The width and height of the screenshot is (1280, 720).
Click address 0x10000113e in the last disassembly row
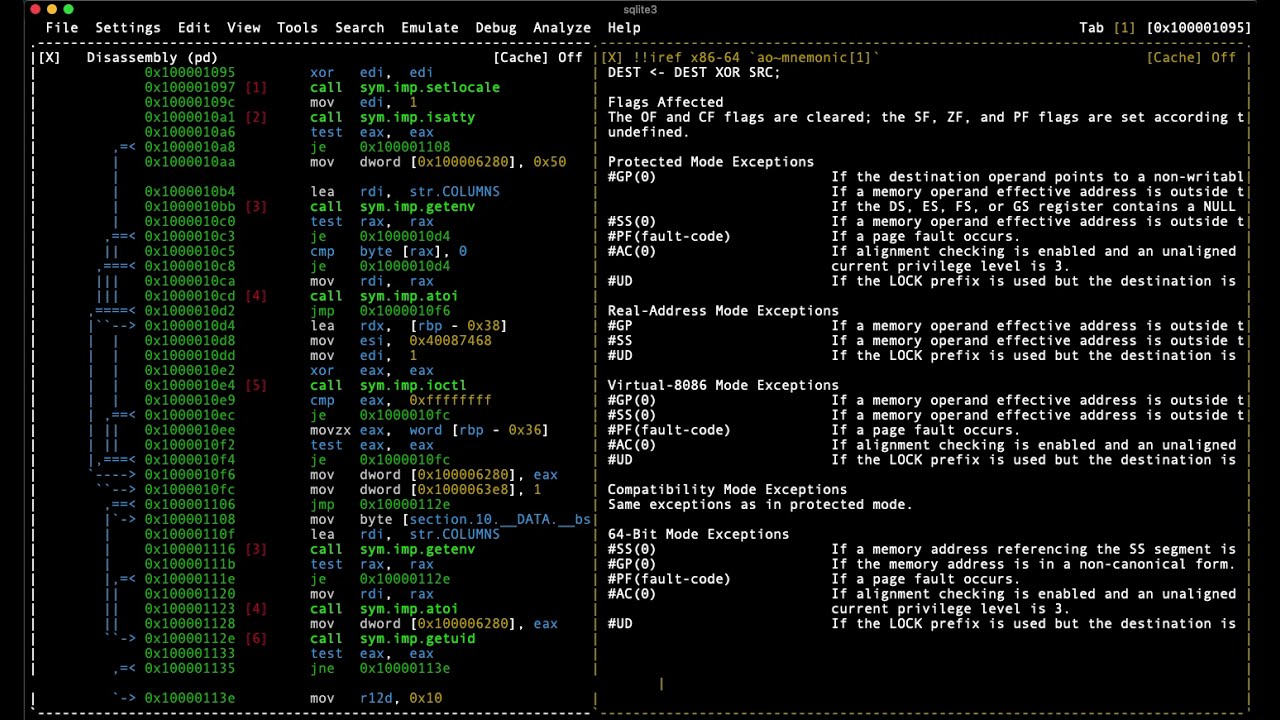[x=190, y=699]
